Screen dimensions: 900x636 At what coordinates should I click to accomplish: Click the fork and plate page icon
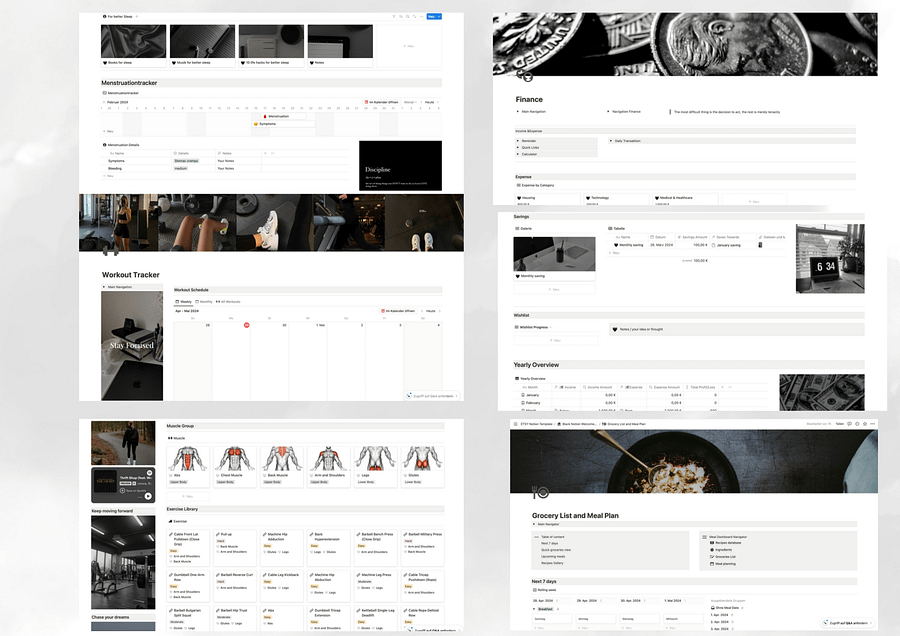(540, 492)
